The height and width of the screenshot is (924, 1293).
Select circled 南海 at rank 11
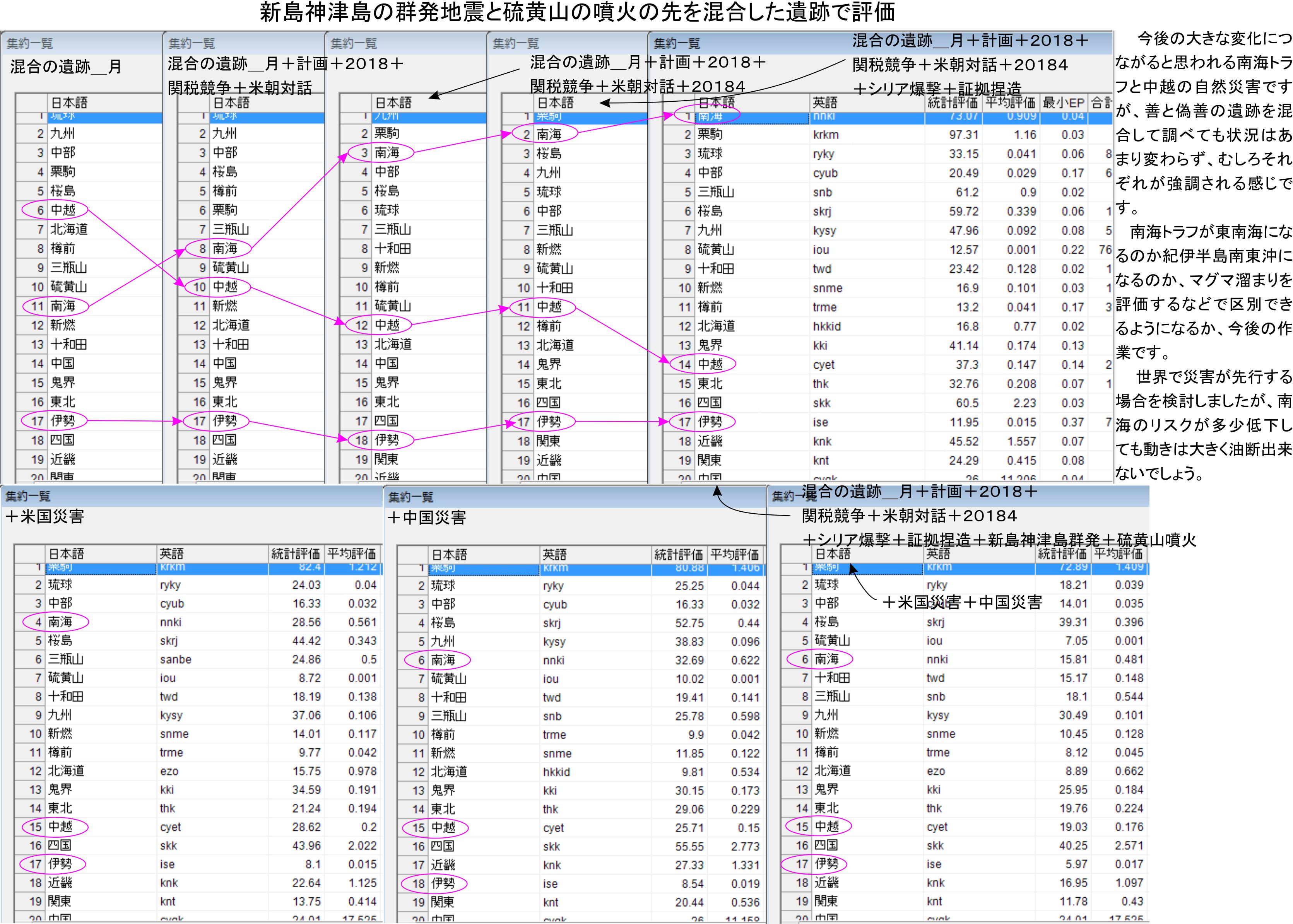63,306
